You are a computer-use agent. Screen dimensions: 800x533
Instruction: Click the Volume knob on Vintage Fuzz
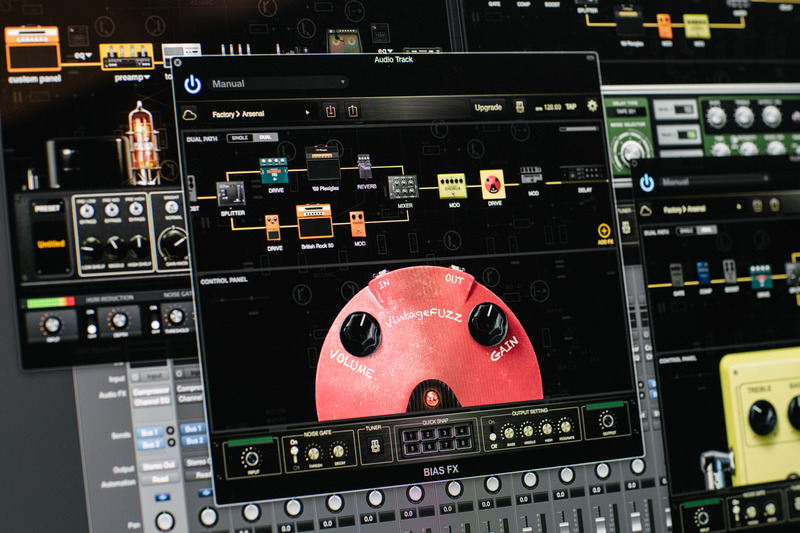point(359,333)
